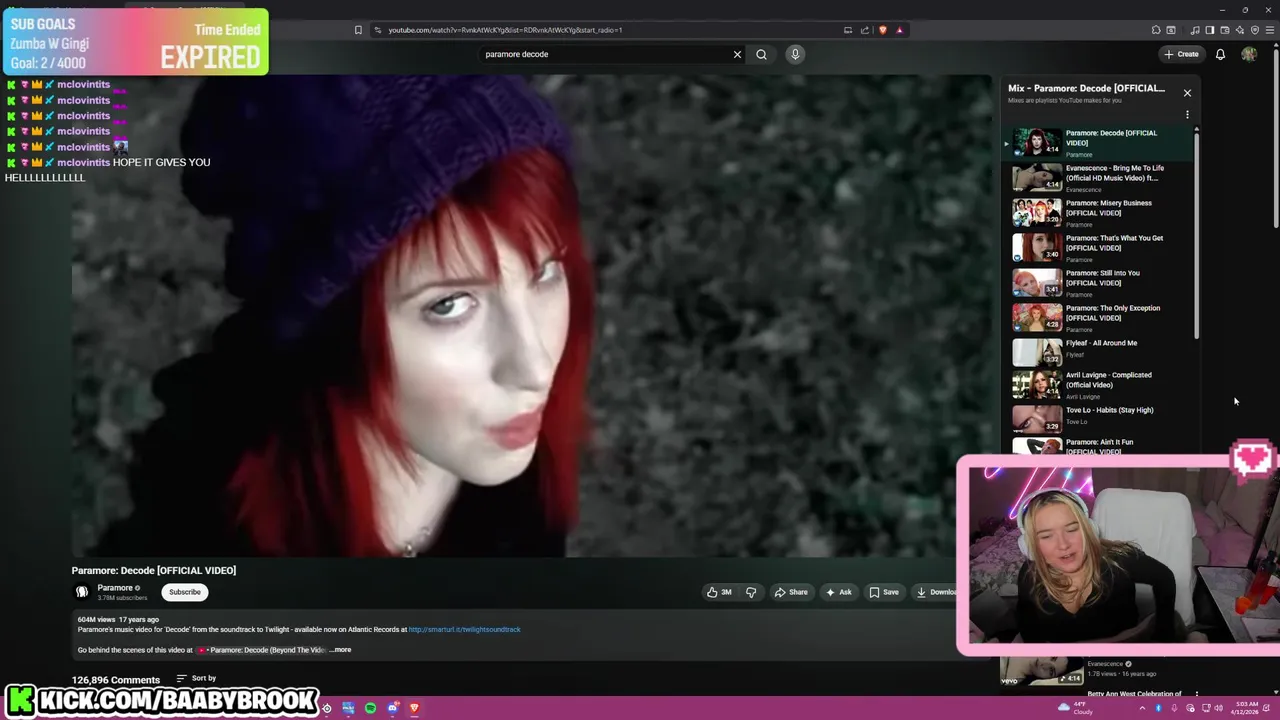Click the Mix playlist panel scrollbar
The width and height of the screenshot is (1280, 720).
[x=1196, y=235]
